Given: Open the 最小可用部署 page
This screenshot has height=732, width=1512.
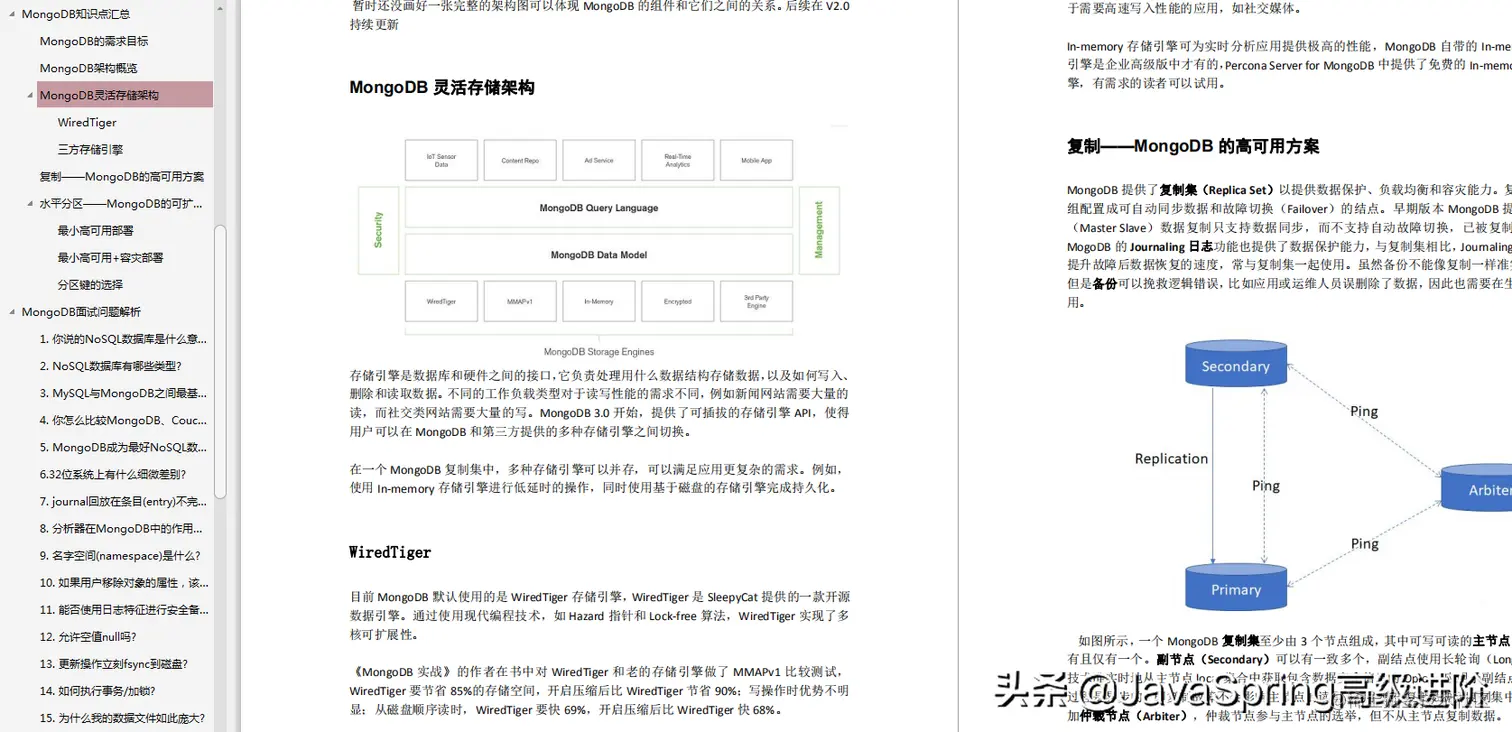Looking at the screenshot, I should pos(98,230).
